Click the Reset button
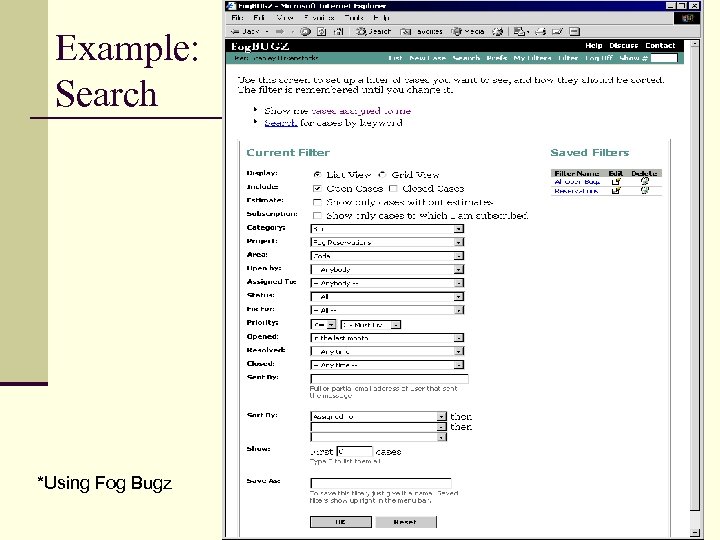Viewport: 720px width, 540px height. [x=406, y=522]
